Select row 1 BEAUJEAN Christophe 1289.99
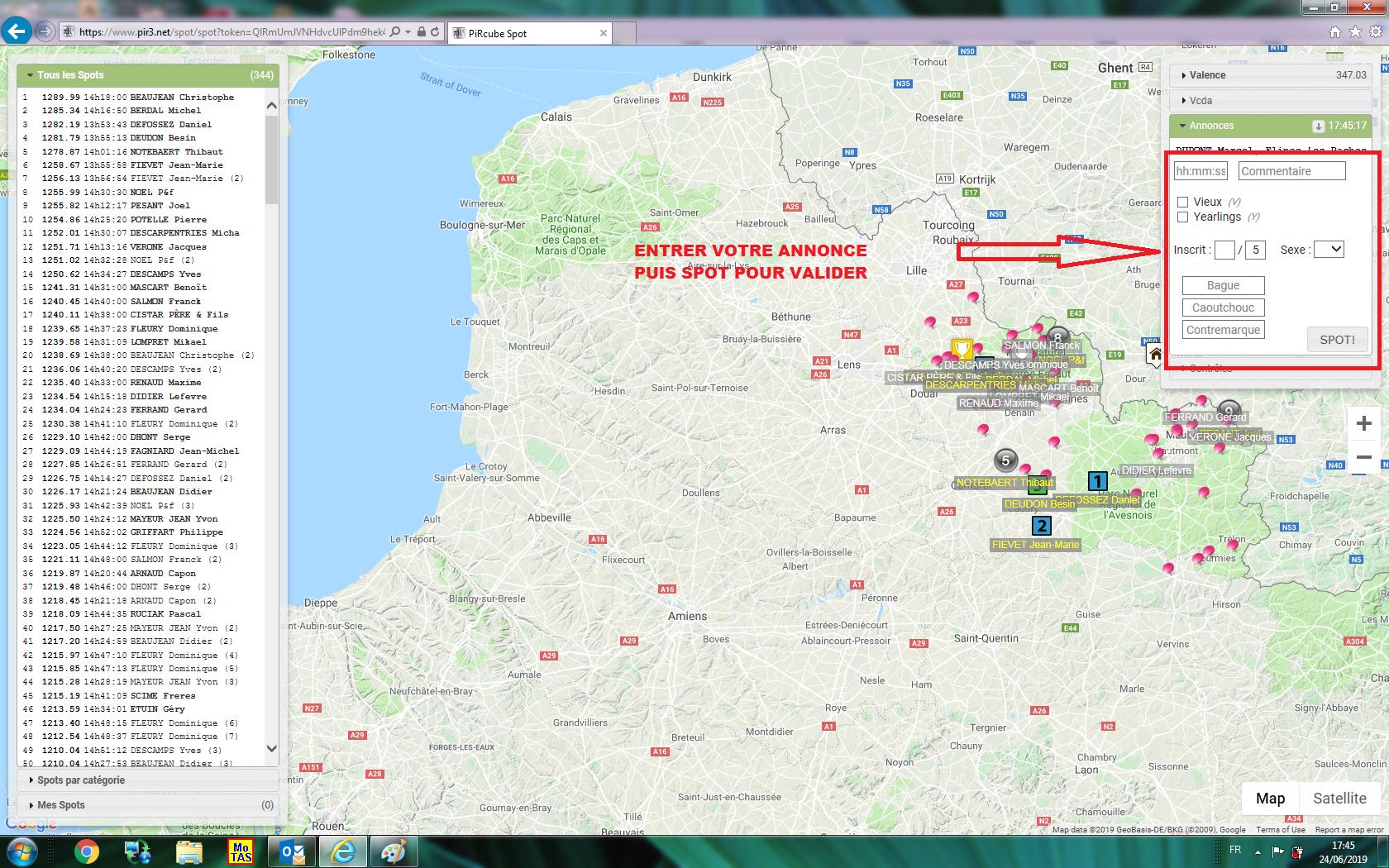Screen dimensions: 1389x868 coord(141,98)
